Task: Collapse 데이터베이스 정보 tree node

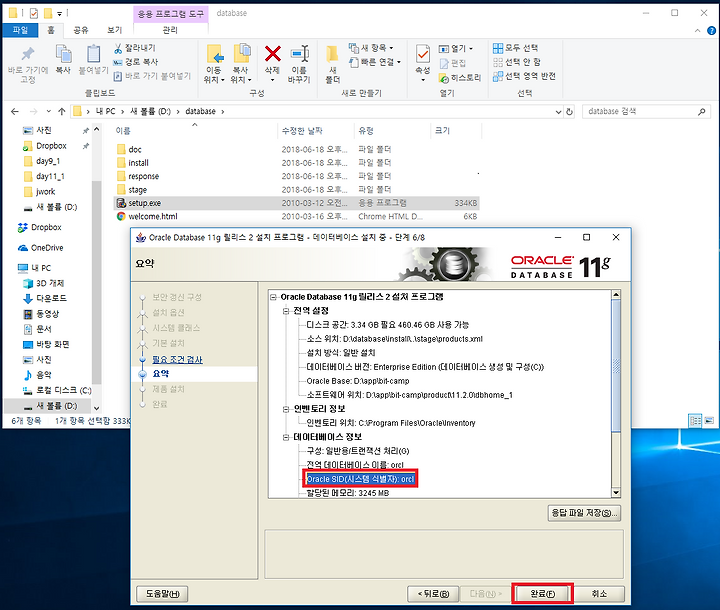Action: [286, 437]
